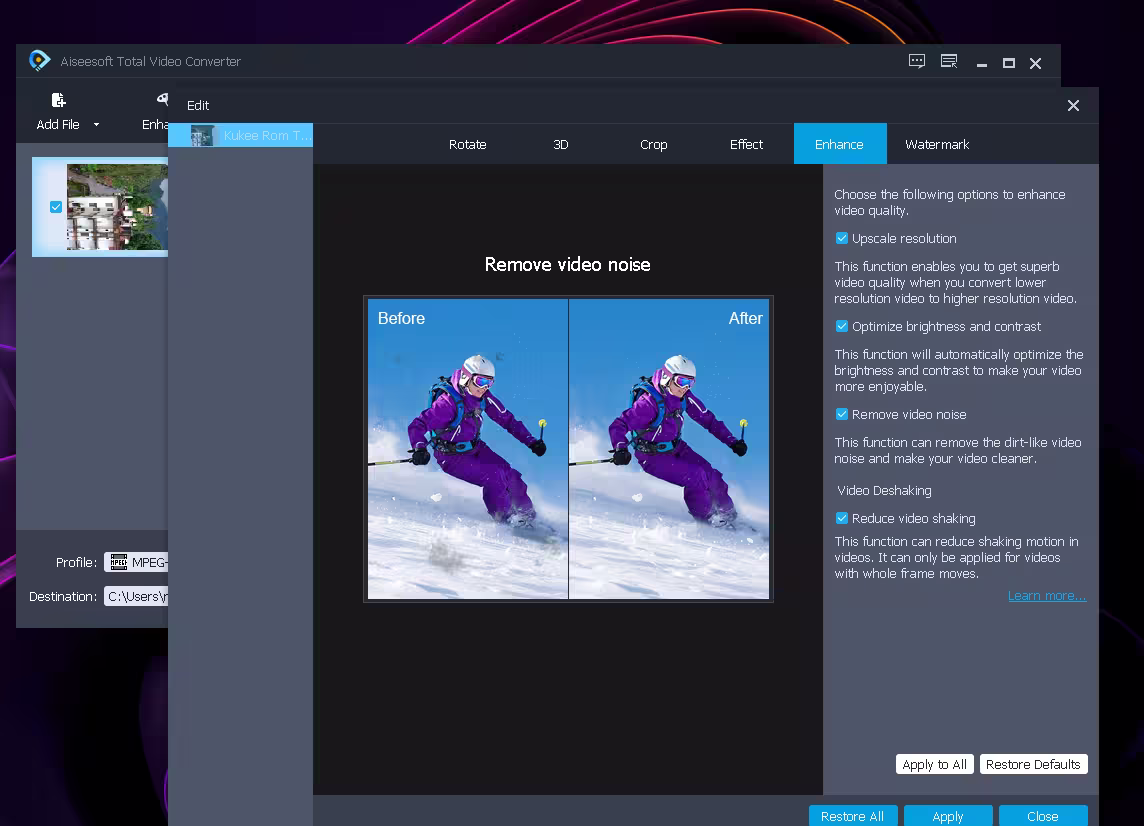Screen dimensions: 1144x826
Task: Select the building video thumbnail in main window
Action: tap(117, 207)
